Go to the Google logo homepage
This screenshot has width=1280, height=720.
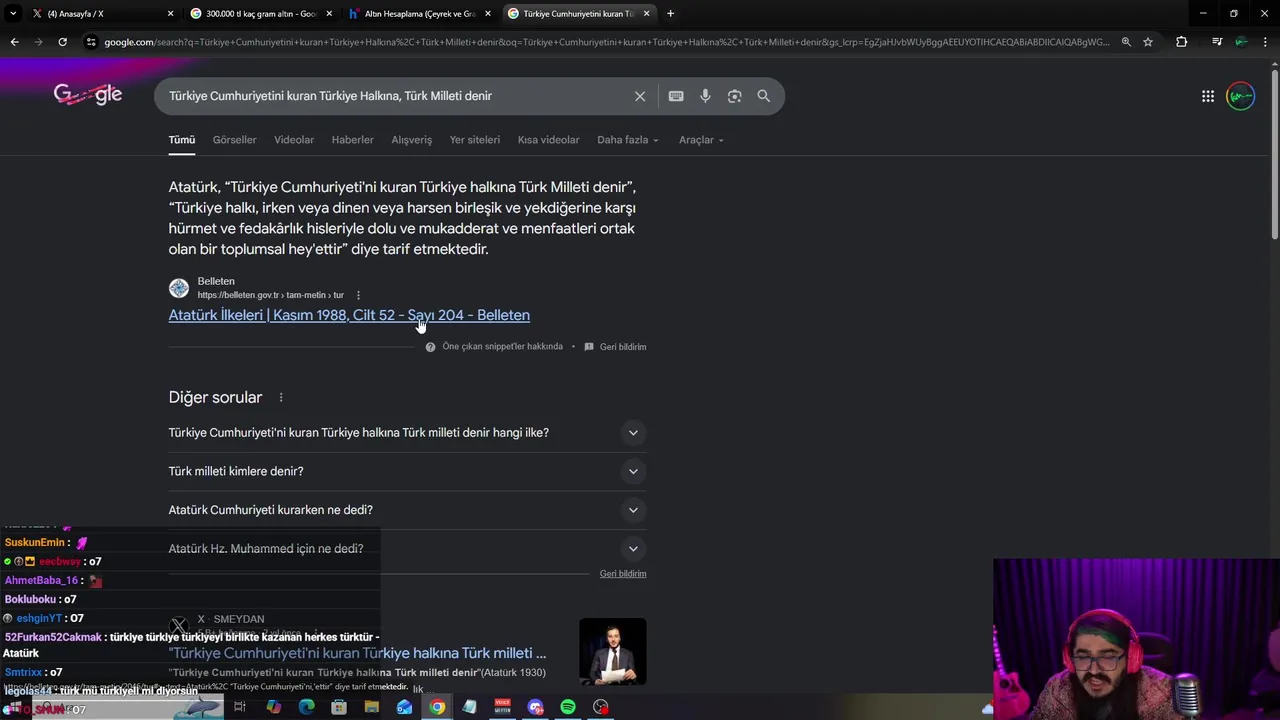[x=88, y=94]
